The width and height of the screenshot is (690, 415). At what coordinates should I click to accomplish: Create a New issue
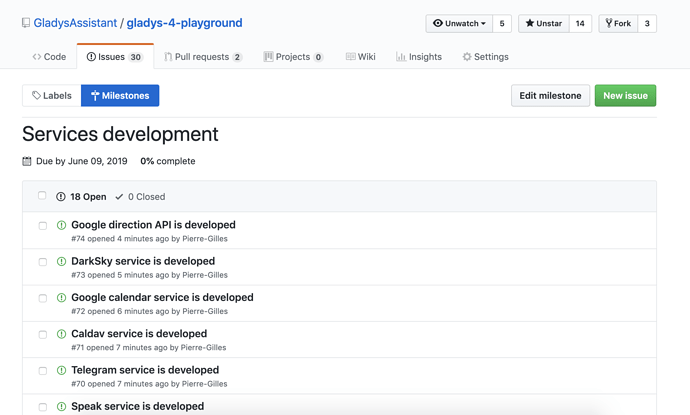point(625,95)
